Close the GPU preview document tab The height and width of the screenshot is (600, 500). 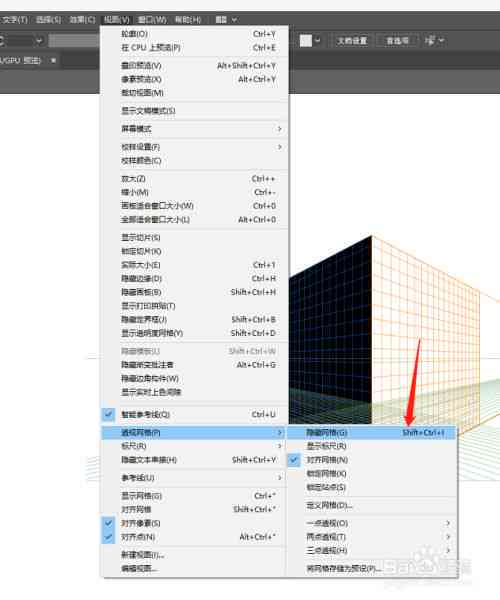click(x=54, y=60)
